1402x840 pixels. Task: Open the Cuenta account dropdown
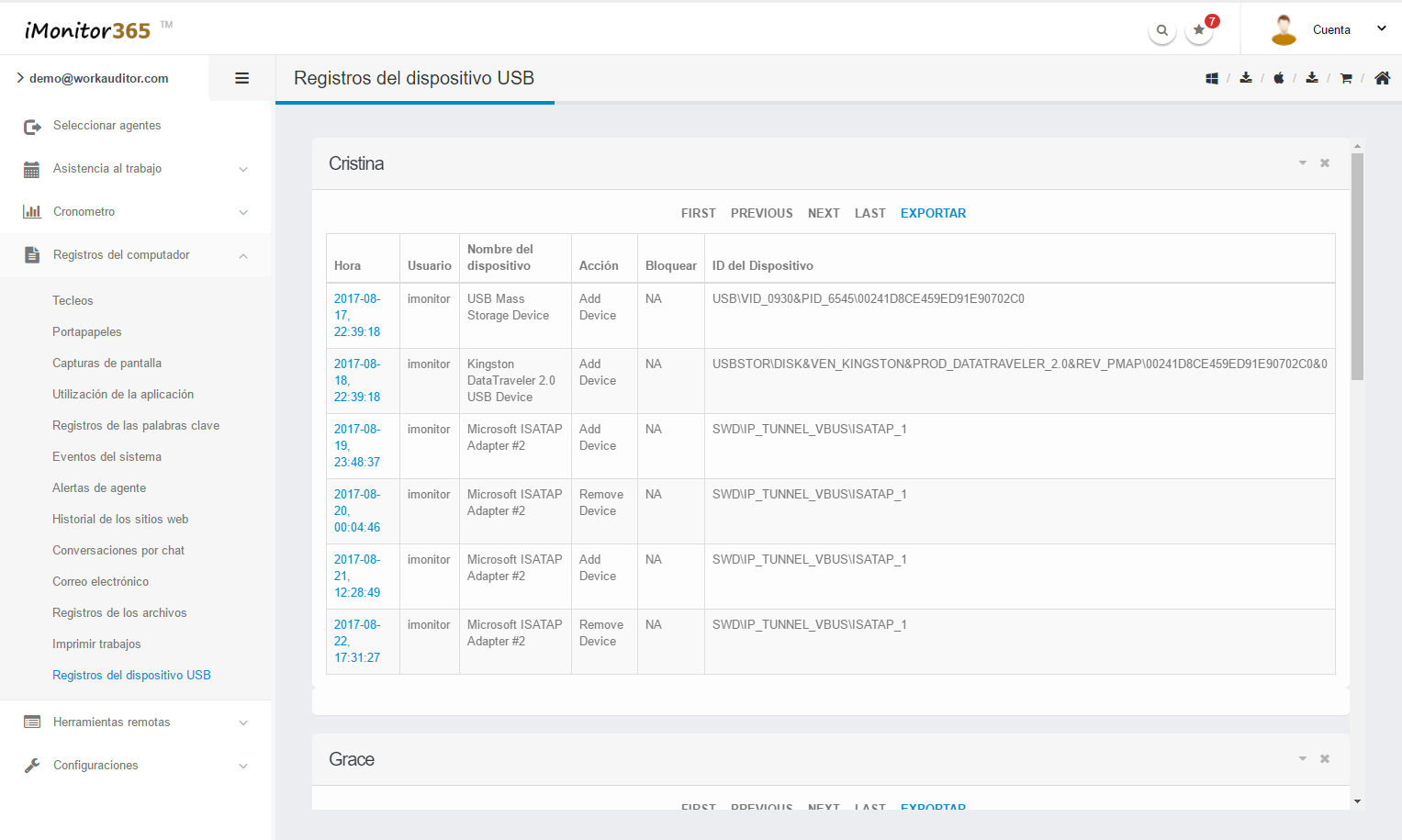(x=1331, y=29)
